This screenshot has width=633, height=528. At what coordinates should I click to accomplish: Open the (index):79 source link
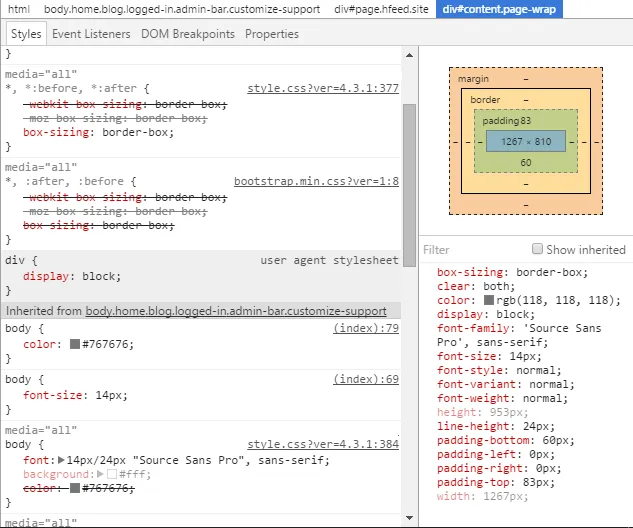tap(366, 328)
